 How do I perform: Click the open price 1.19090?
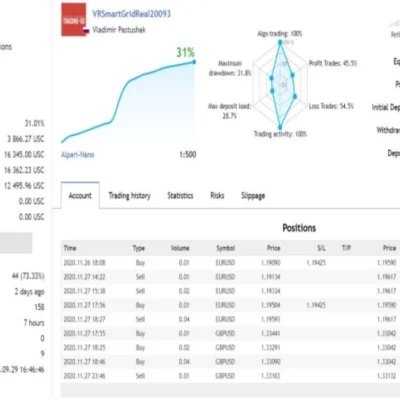pyautogui.click(x=271, y=263)
